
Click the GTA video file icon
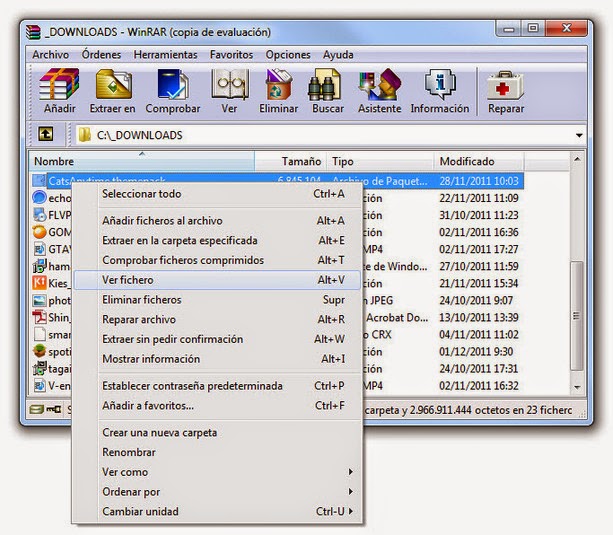[39, 249]
